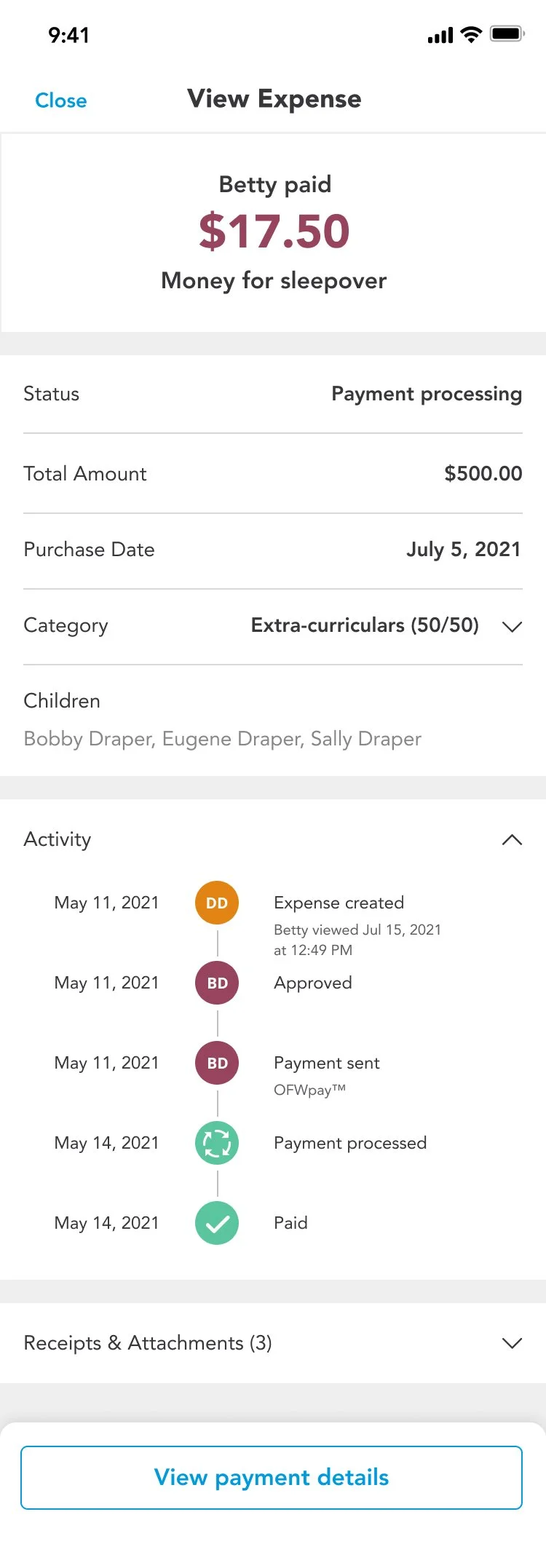Tap the Payment processing status value
Screen dimensions: 546x1568
tap(427, 394)
